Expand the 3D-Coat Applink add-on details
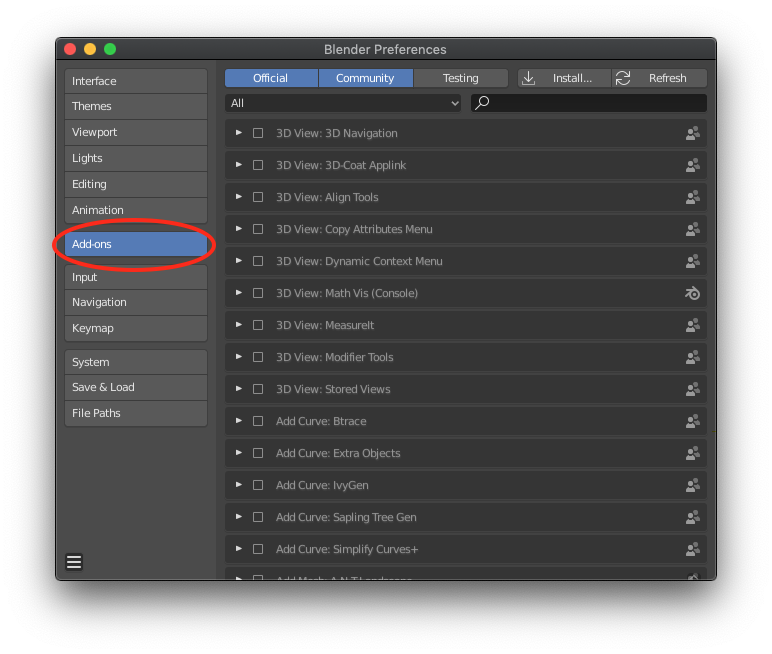The image size is (772, 654). pyautogui.click(x=239, y=164)
